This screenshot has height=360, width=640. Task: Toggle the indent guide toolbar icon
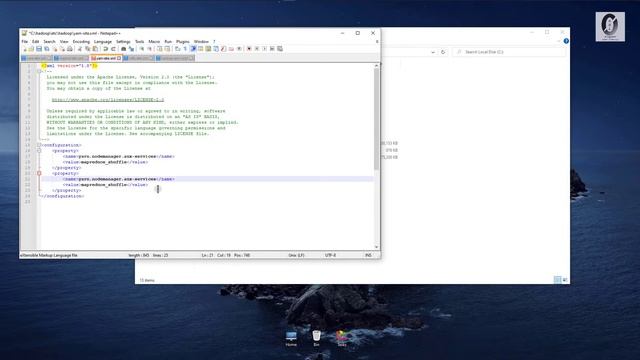[193, 49]
